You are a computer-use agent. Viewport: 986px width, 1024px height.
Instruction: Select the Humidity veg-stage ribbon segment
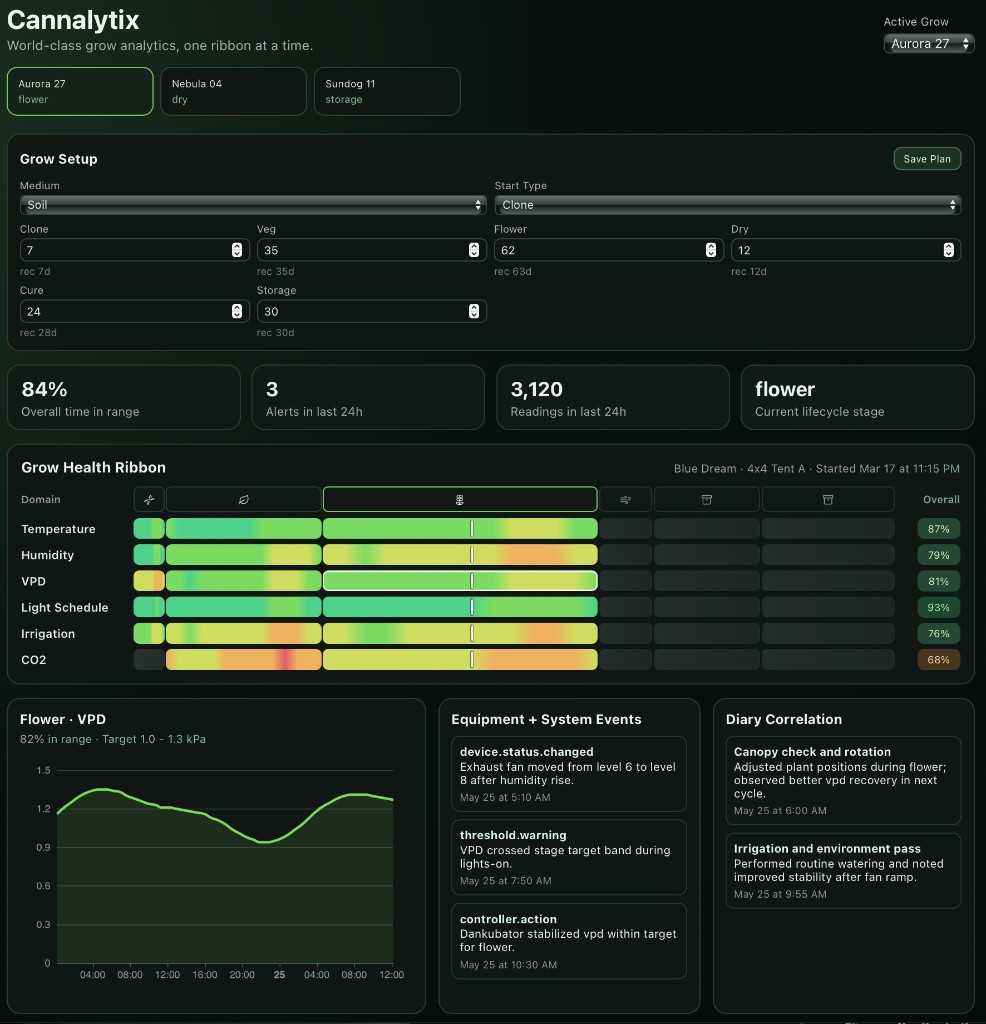(244, 554)
